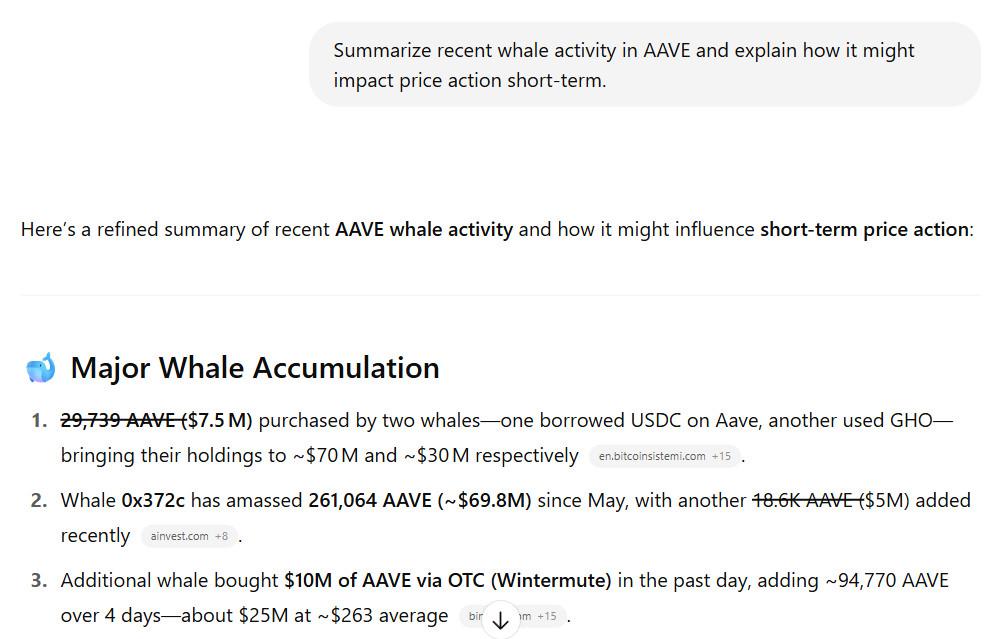Click the struck-through 18.6K AAVE text
The height and width of the screenshot is (639, 998).
pos(805,500)
